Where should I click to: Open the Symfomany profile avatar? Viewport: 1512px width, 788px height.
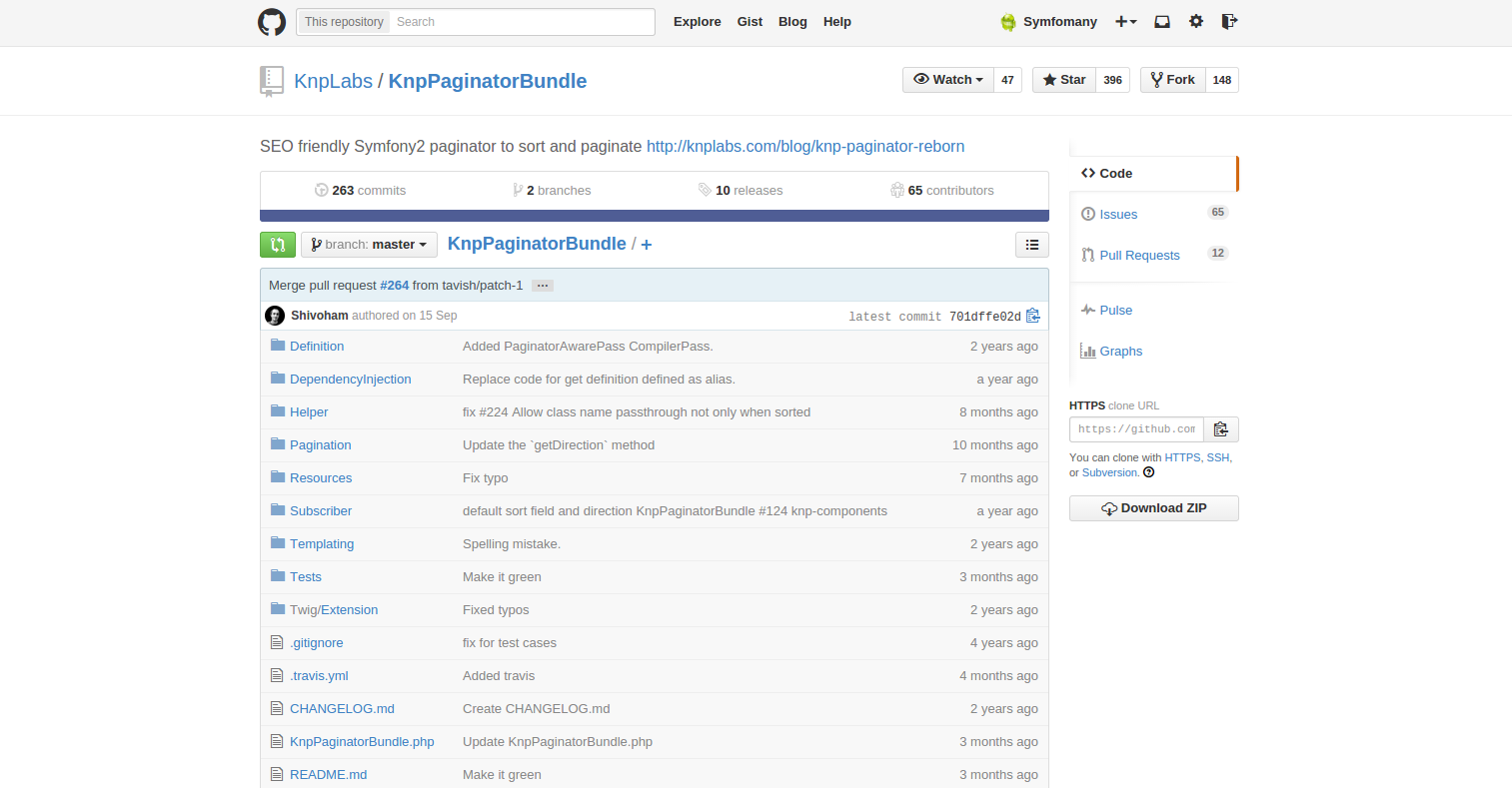click(1008, 22)
